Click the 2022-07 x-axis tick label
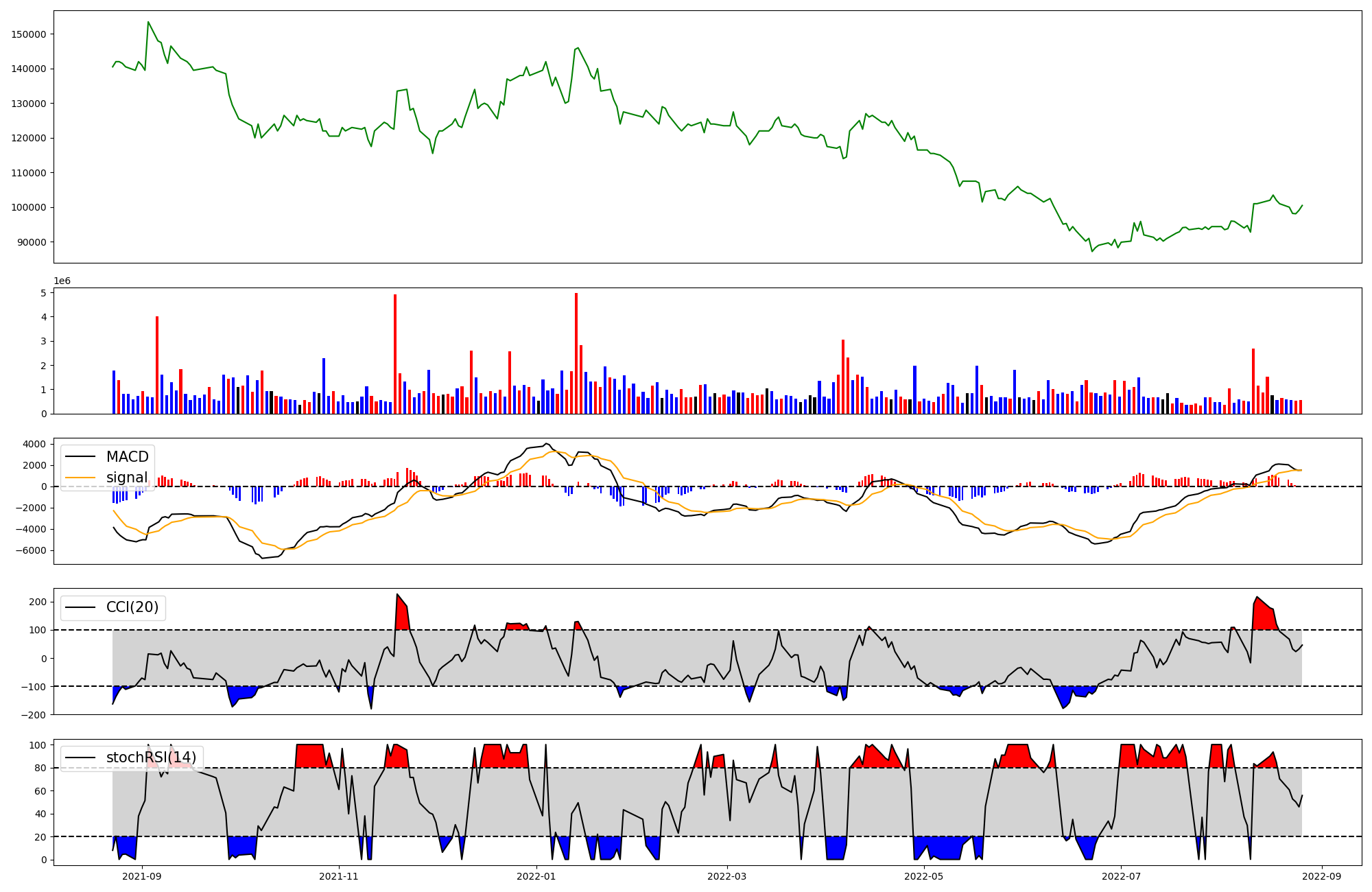 pos(1120,876)
